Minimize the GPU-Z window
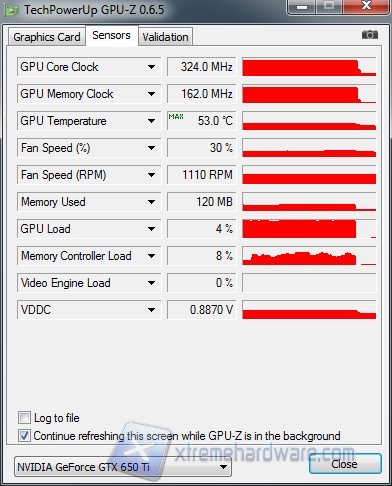This screenshot has width=392, height=486. pos(302,7)
